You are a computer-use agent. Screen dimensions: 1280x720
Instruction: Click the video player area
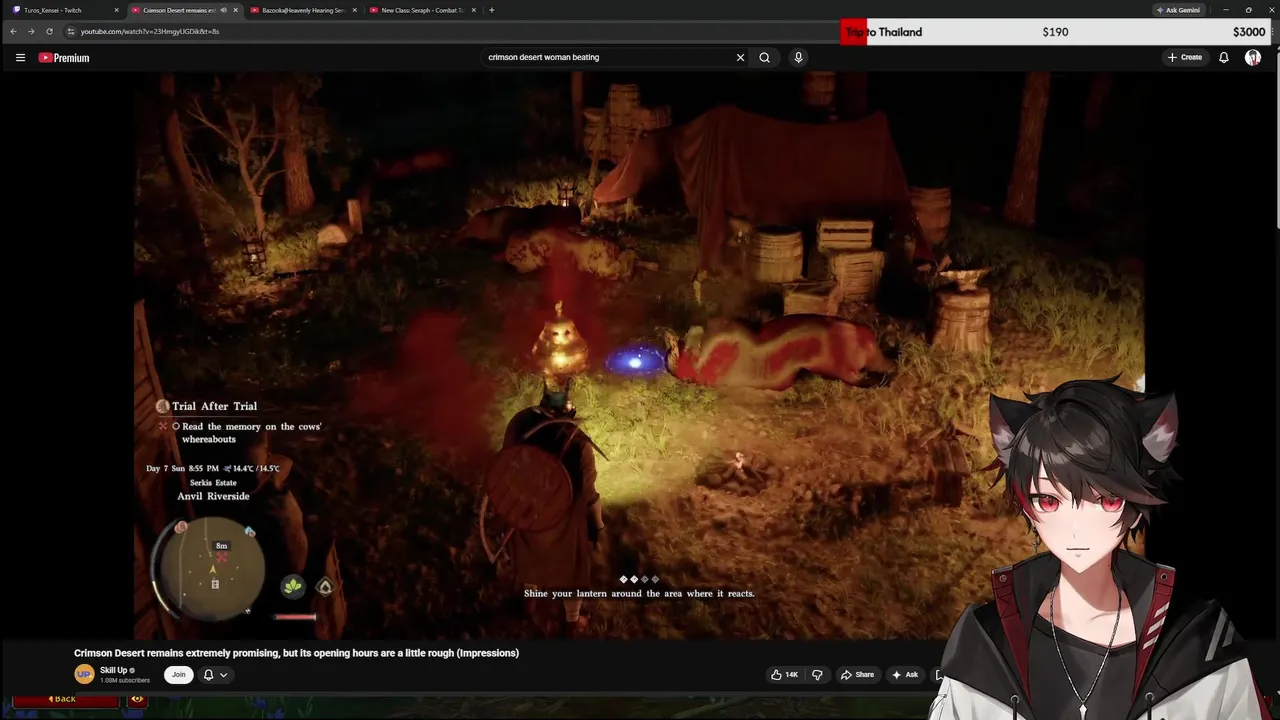(640, 355)
